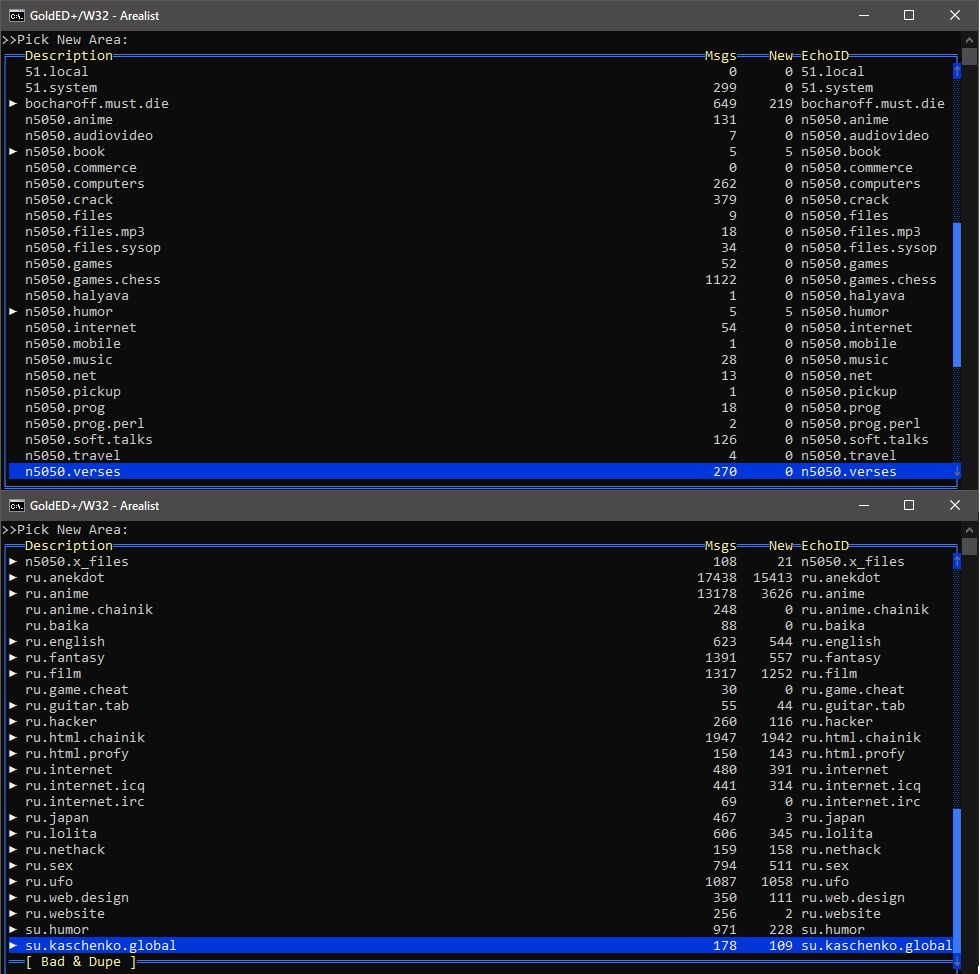This screenshot has width=980, height=974.
Task: Click the marker arrow beside ru.internet.icq
Action: point(12,786)
